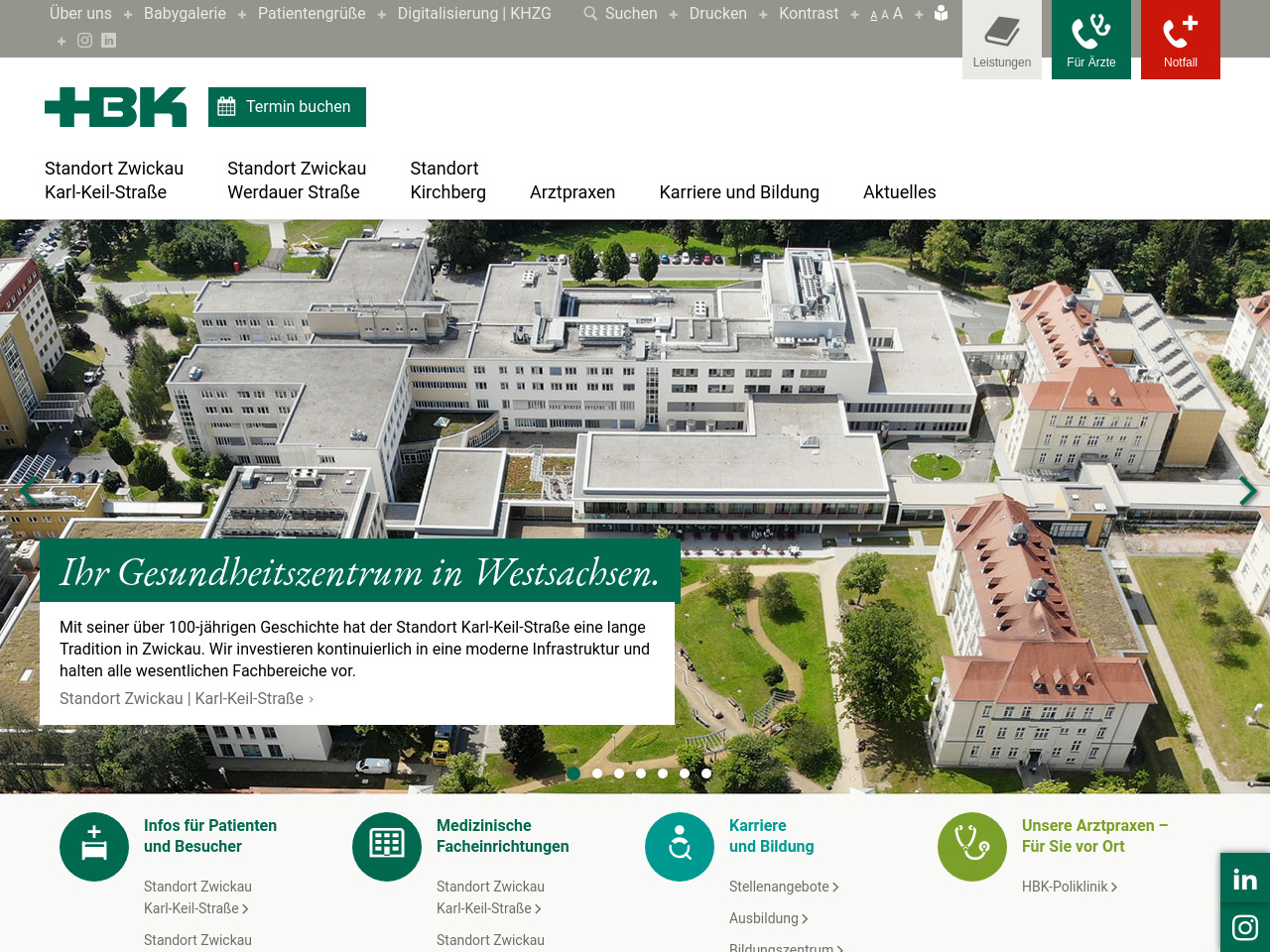Toggle Kontrast mode

(x=808, y=14)
